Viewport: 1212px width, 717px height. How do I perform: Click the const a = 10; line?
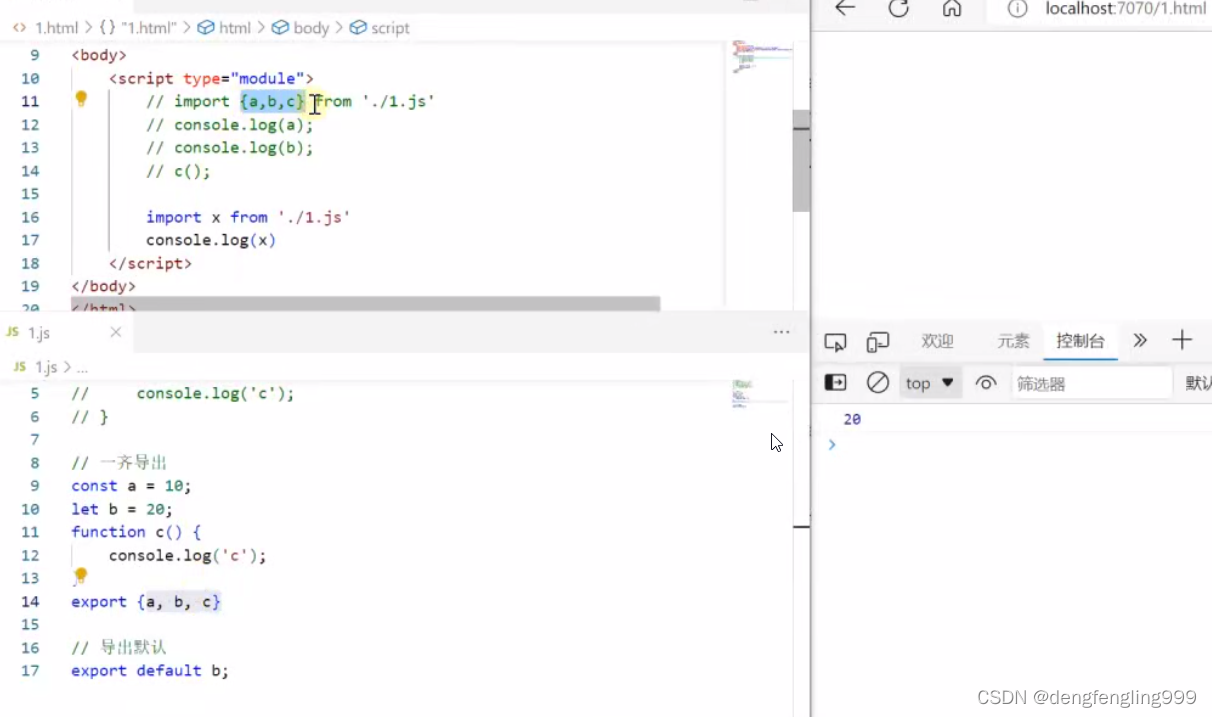[x=131, y=486]
